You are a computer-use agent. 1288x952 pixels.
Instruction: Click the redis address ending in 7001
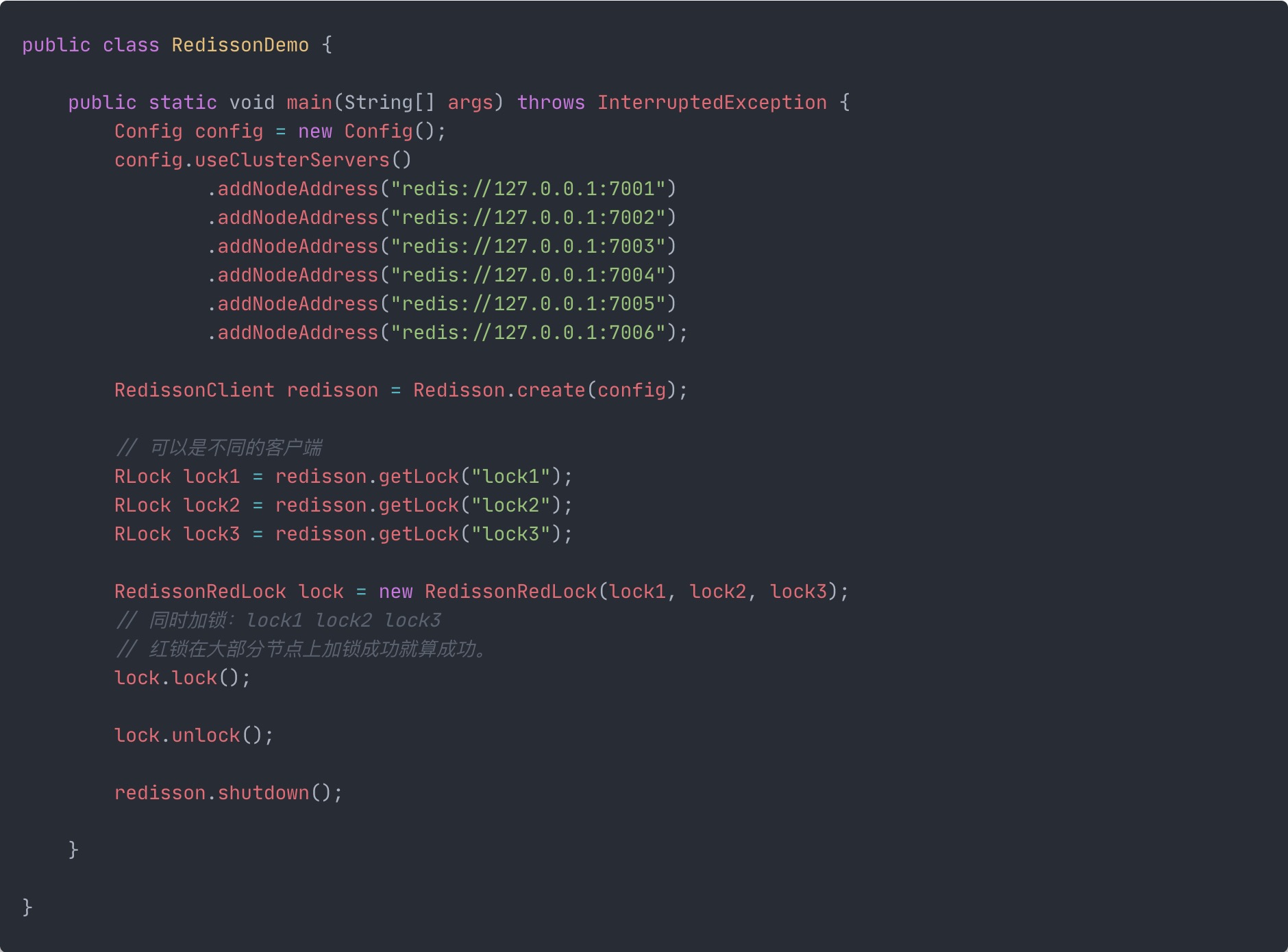pos(528,189)
